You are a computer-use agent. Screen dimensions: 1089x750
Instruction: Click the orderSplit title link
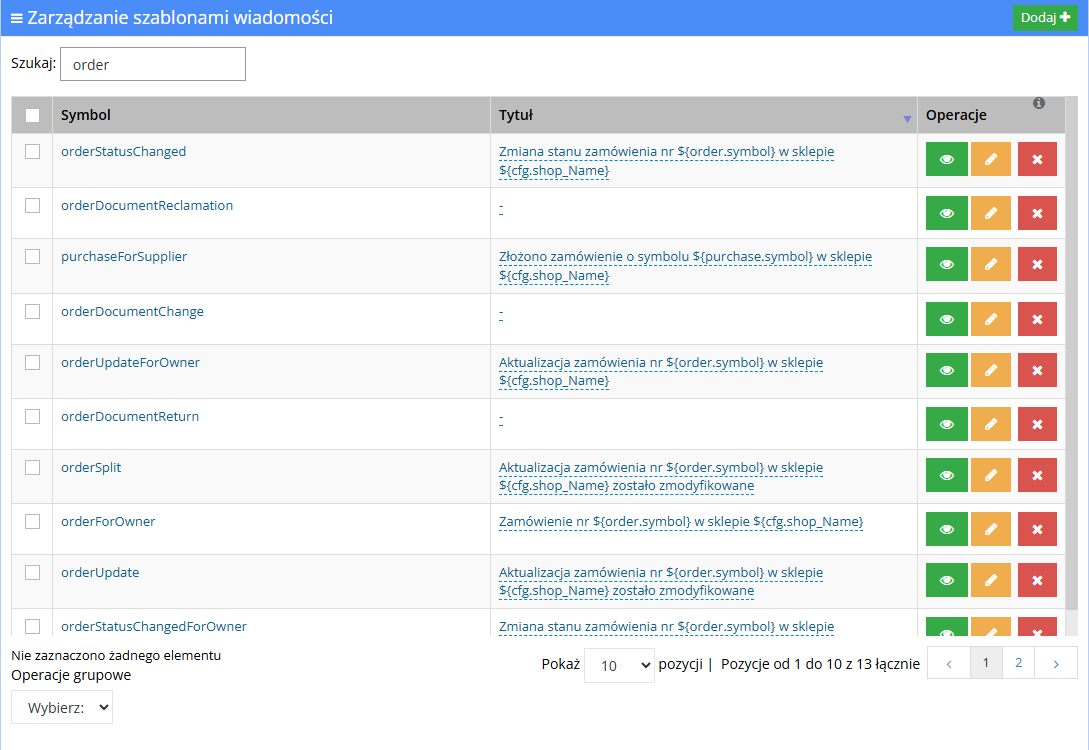tap(660, 476)
